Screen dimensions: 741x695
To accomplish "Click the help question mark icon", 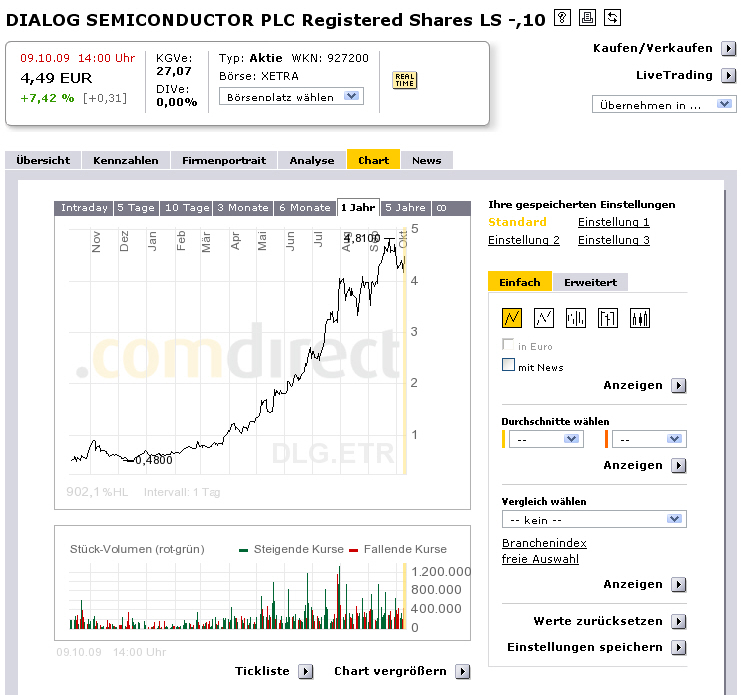I will coord(562,18).
